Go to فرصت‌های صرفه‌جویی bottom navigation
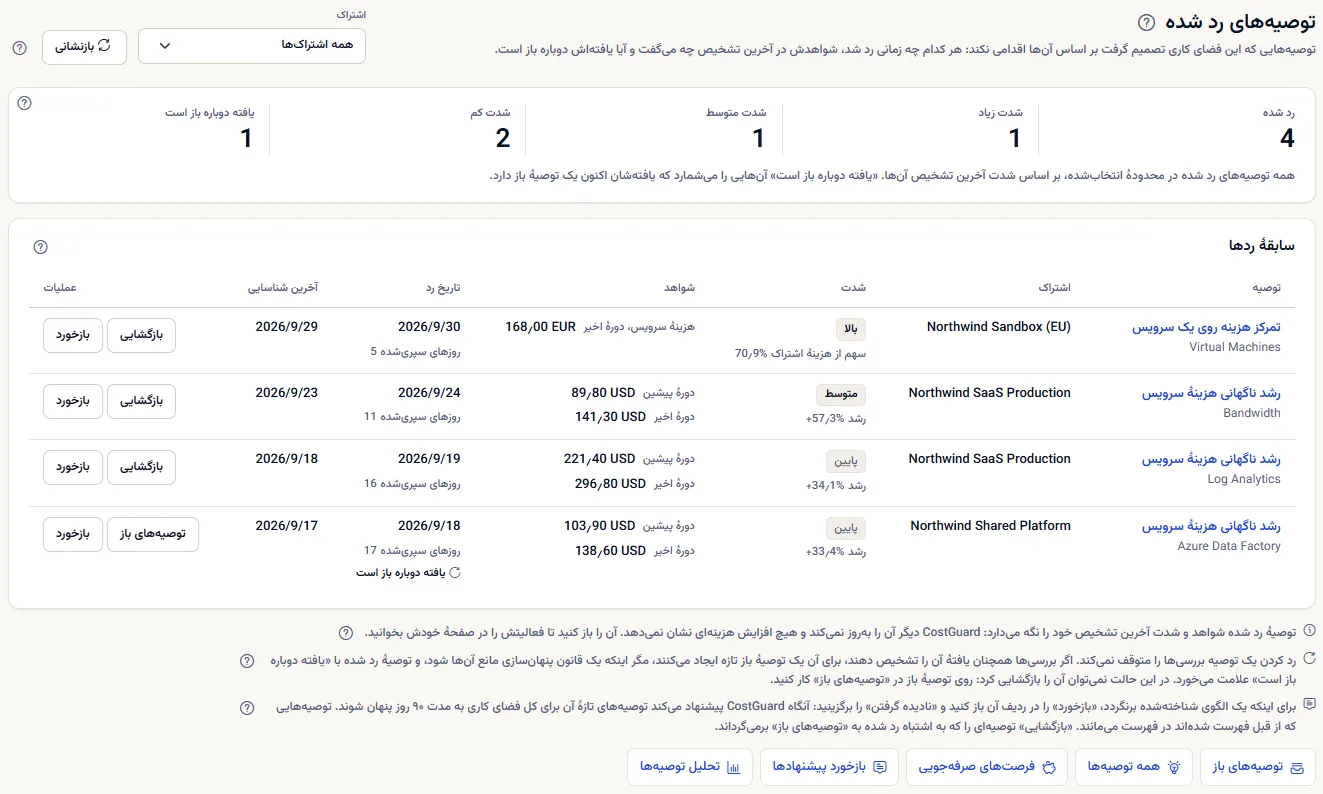Screen dimensions: 1323x794 988,767
